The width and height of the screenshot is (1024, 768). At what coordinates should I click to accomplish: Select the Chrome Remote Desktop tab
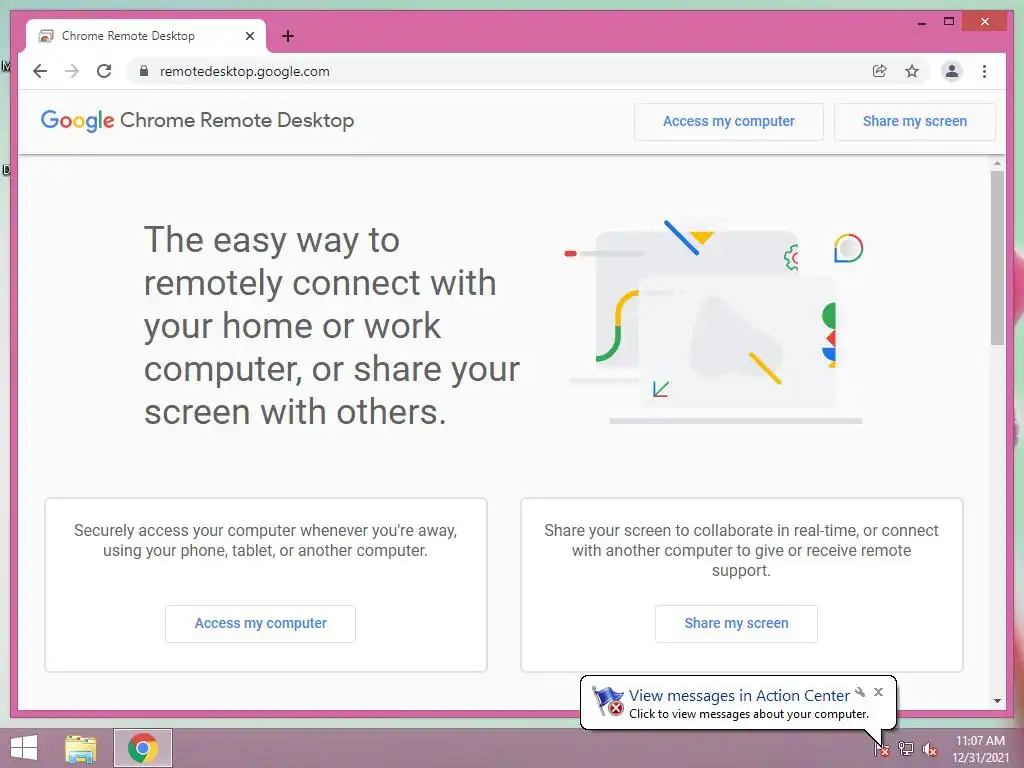click(146, 36)
